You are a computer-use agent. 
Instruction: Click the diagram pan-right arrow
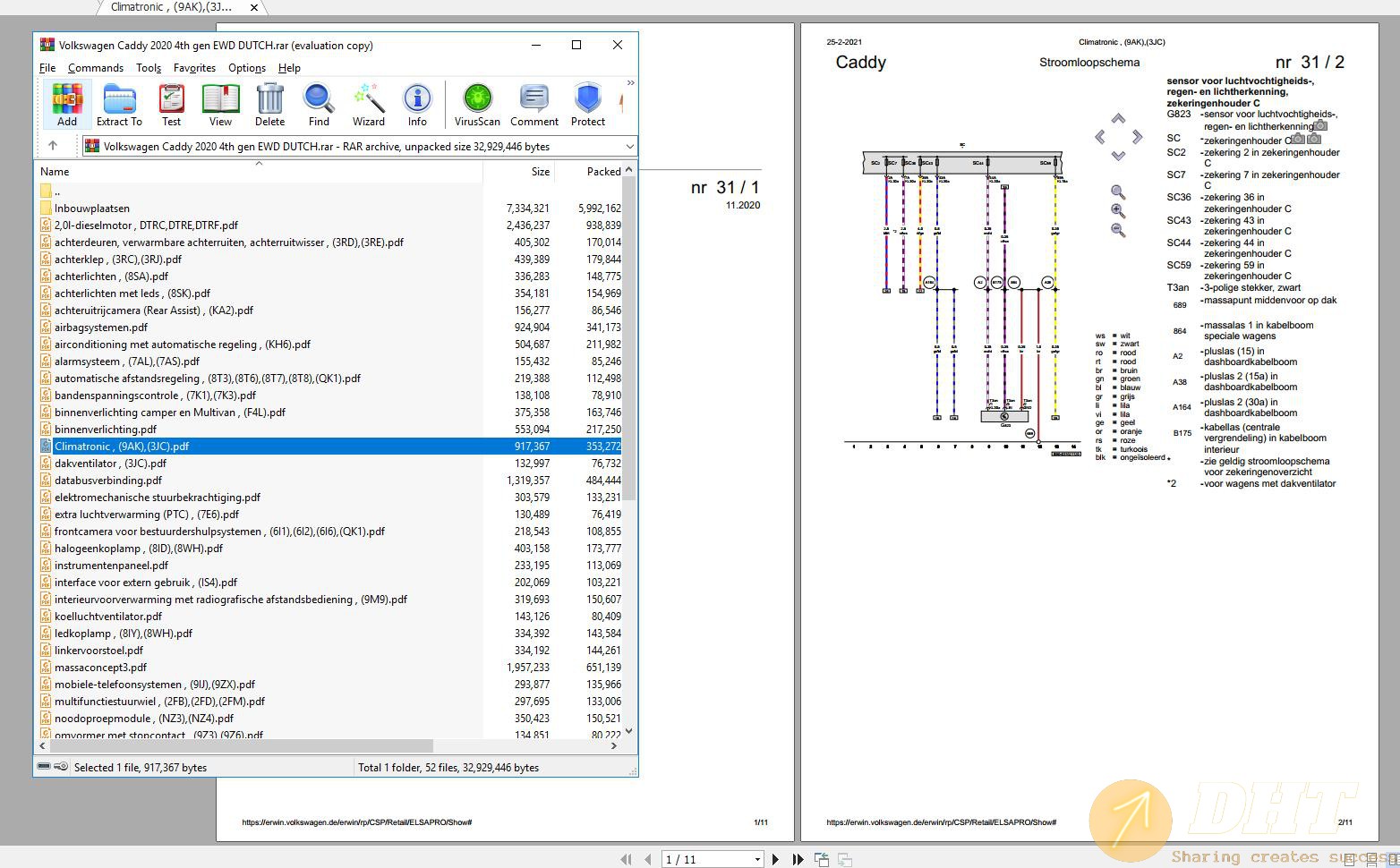pyautogui.click(x=1137, y=137)
